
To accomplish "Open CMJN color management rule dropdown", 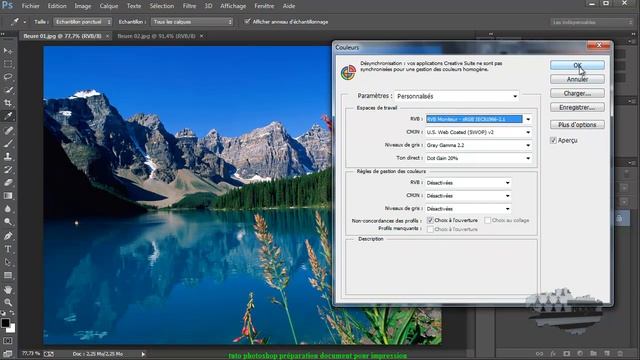I will 468,196.
